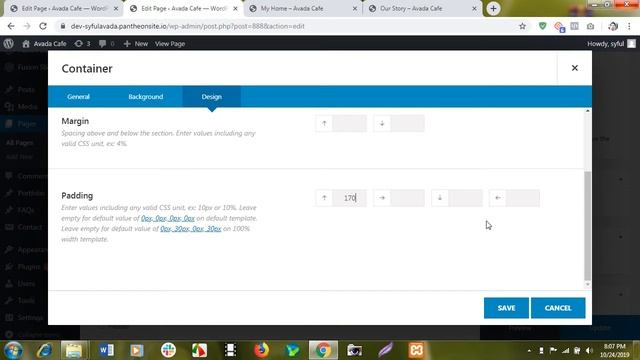Click the padding top arrow icon
640x360 pixels.
(x=324, y=198)
